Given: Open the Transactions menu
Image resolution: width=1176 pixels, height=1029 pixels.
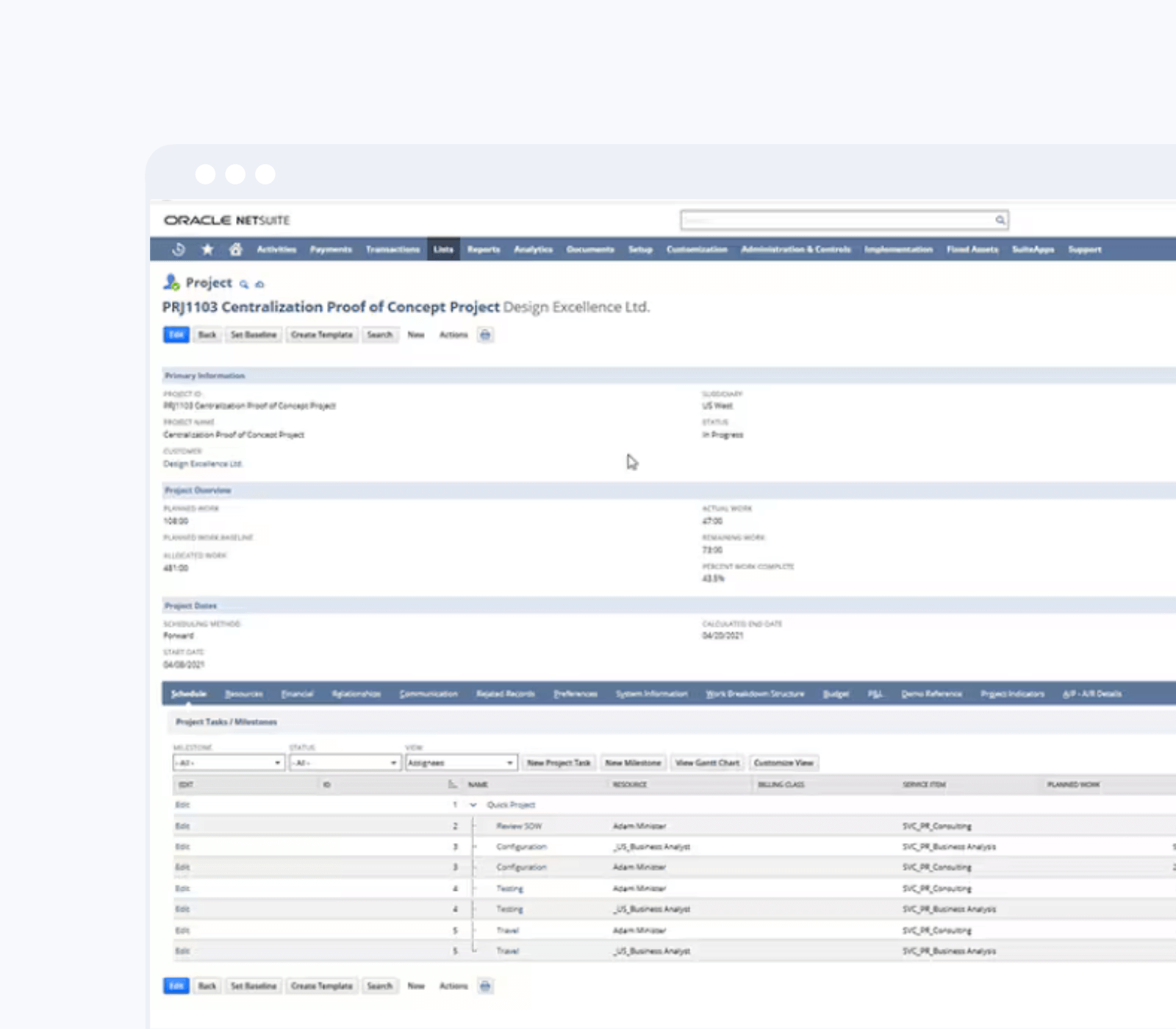Looking at the screenshot, I should 392,249.
